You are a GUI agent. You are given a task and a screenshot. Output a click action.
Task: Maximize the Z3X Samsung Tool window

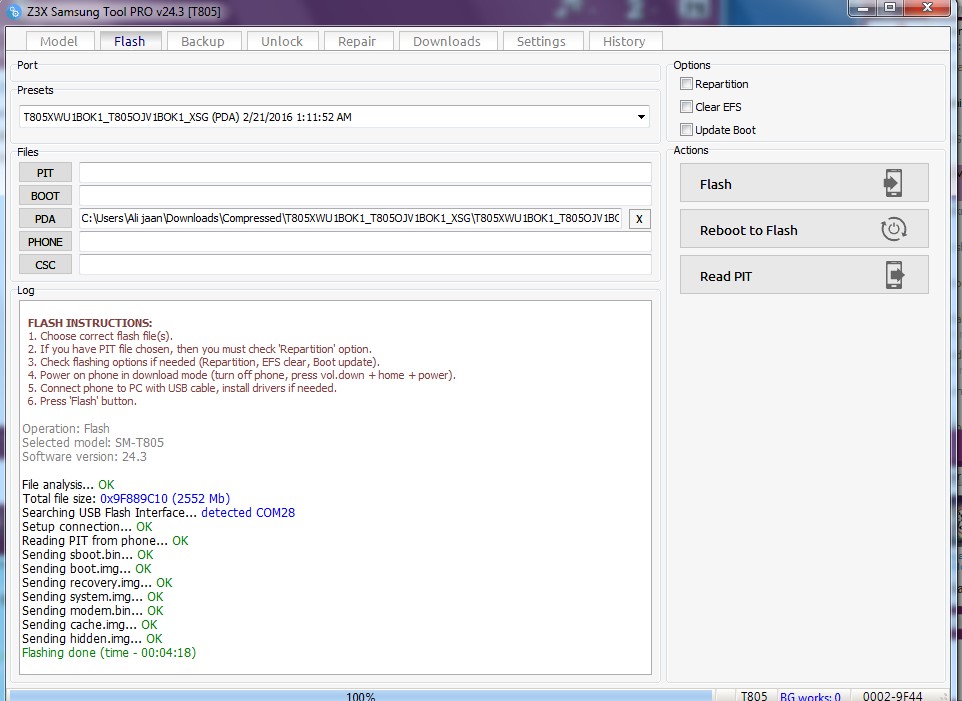coord(889,8)
